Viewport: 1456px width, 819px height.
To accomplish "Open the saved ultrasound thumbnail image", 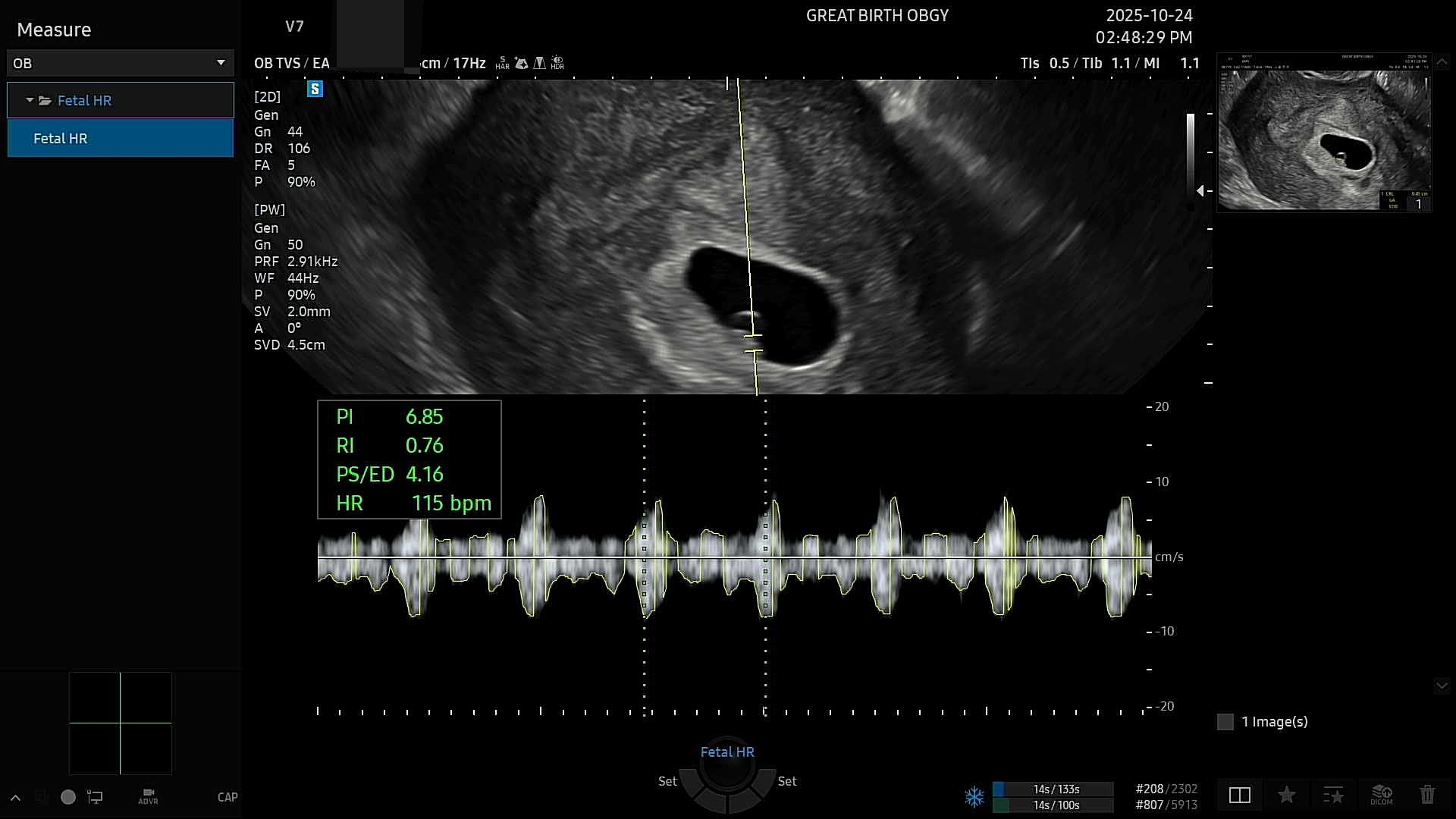I will [1324, 133].
